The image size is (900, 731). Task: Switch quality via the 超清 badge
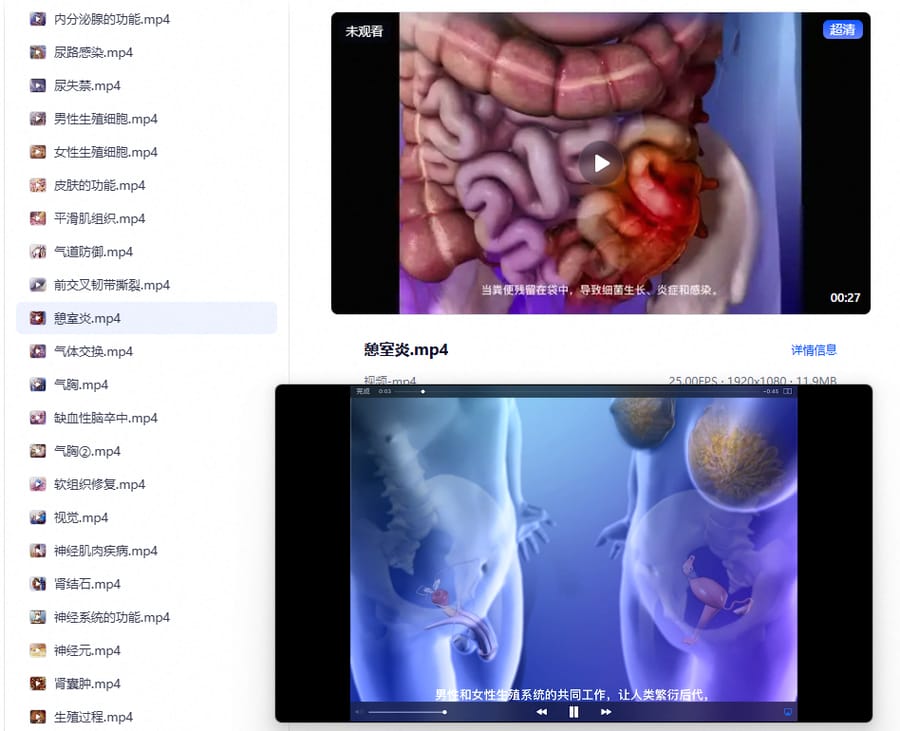(842, 29)
